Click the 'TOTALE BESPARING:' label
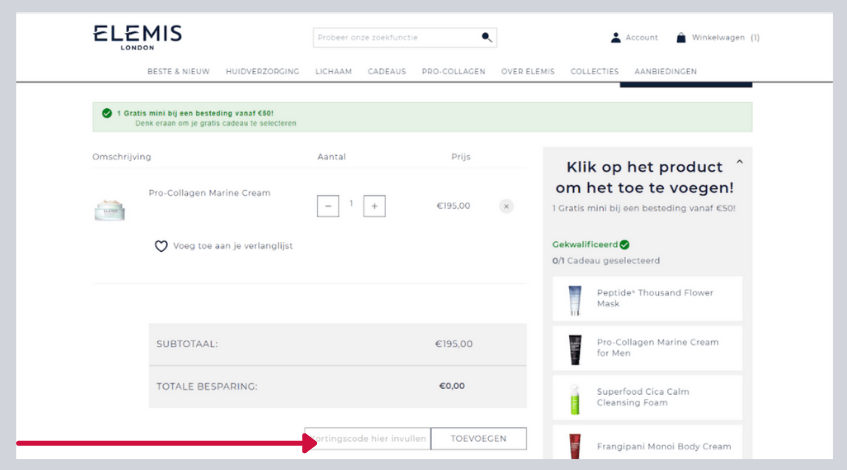The image size is (847, 470). click(207, 387)
